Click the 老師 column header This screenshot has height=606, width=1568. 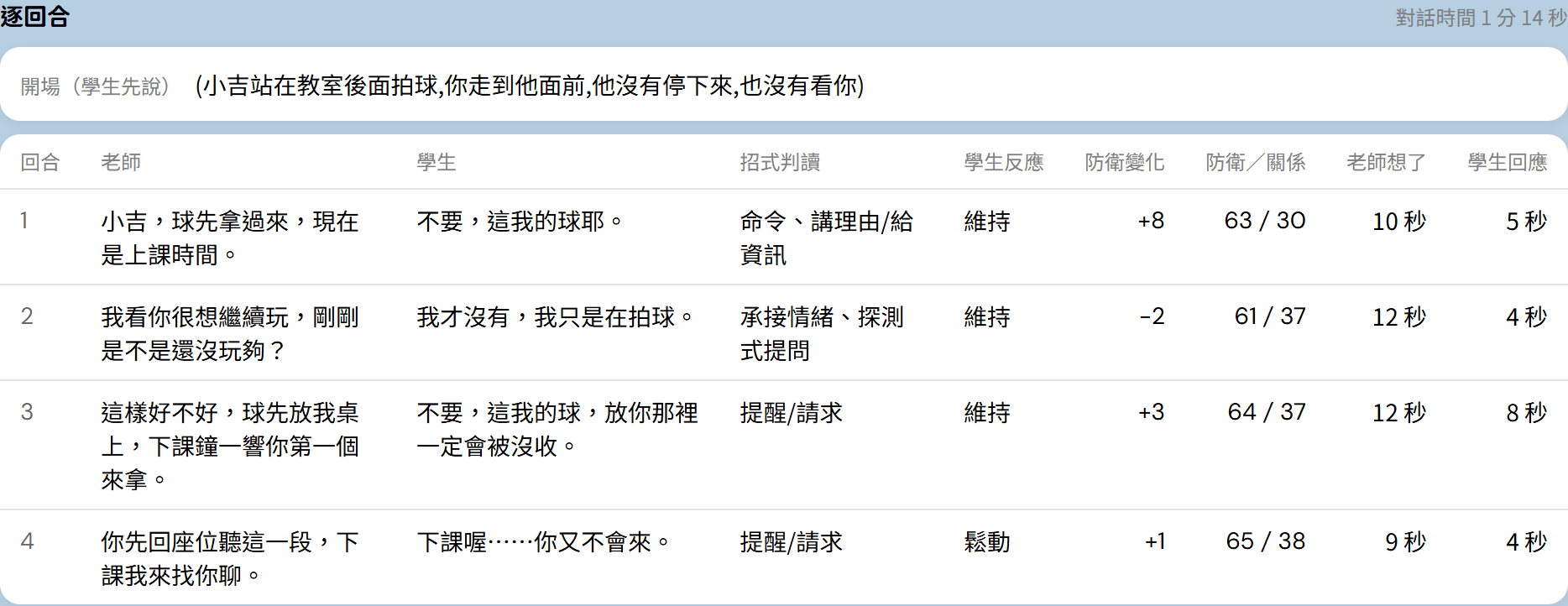[121, 162]
